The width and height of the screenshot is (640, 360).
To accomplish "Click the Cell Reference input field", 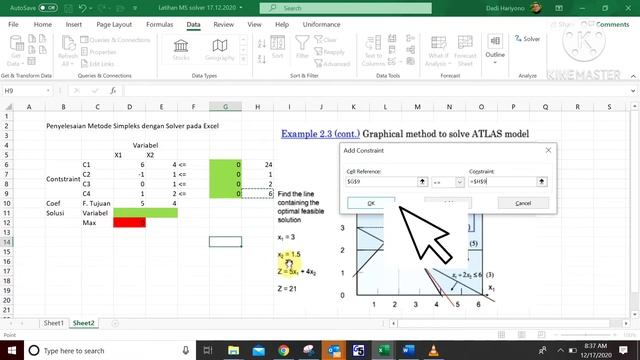I will pyautogui.click(x=381, y=182).
